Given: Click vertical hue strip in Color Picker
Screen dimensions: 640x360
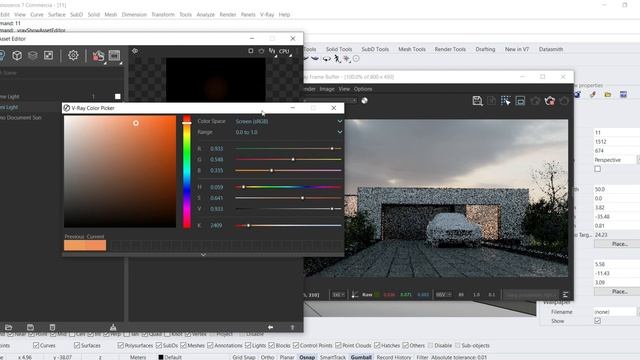Looking at the screenshot, I should [x=187, y=172].
